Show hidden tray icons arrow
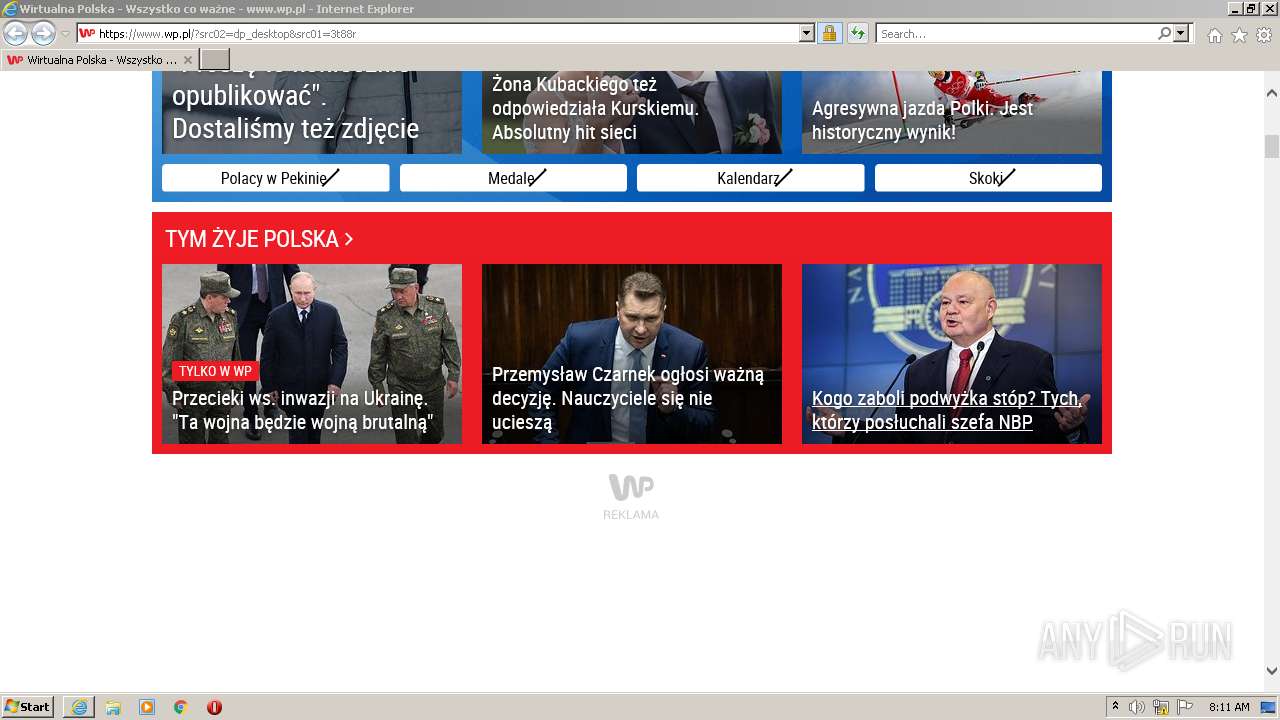 (1116, 707)
